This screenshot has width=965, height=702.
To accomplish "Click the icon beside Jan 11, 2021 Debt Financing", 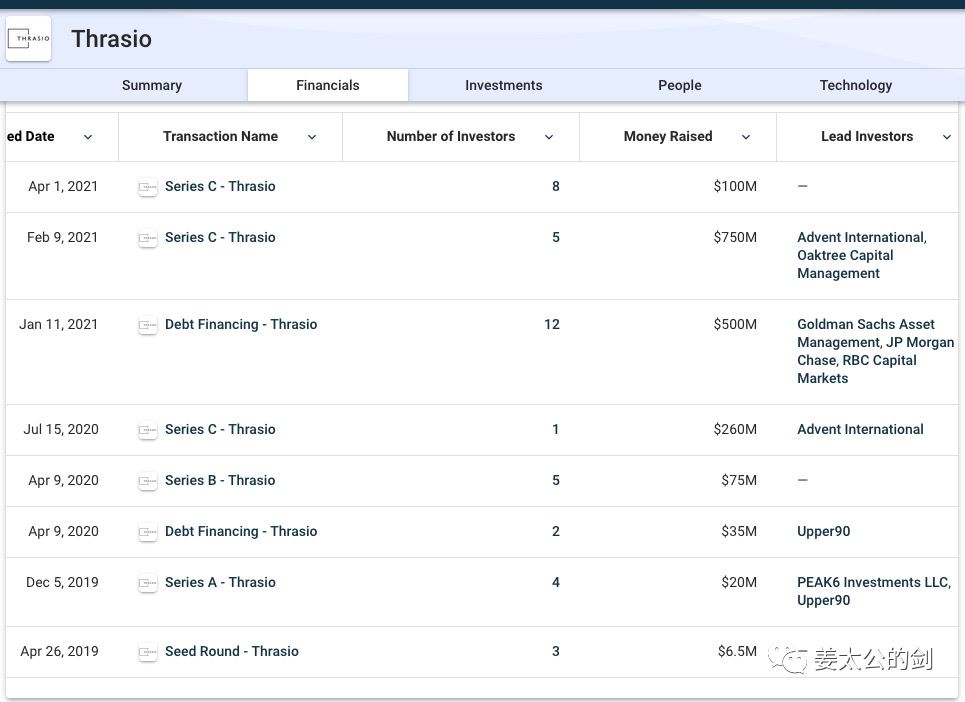I will point(148,325).
